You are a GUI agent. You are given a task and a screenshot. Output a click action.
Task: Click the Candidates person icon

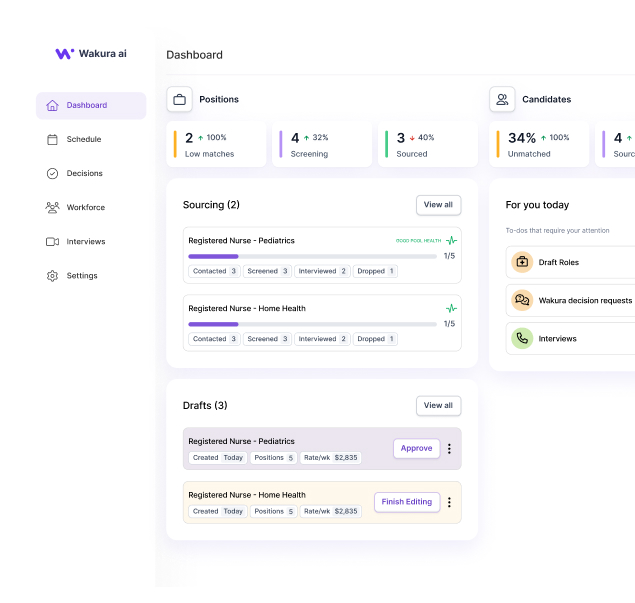pyautogui.click(x=502, y=99)
